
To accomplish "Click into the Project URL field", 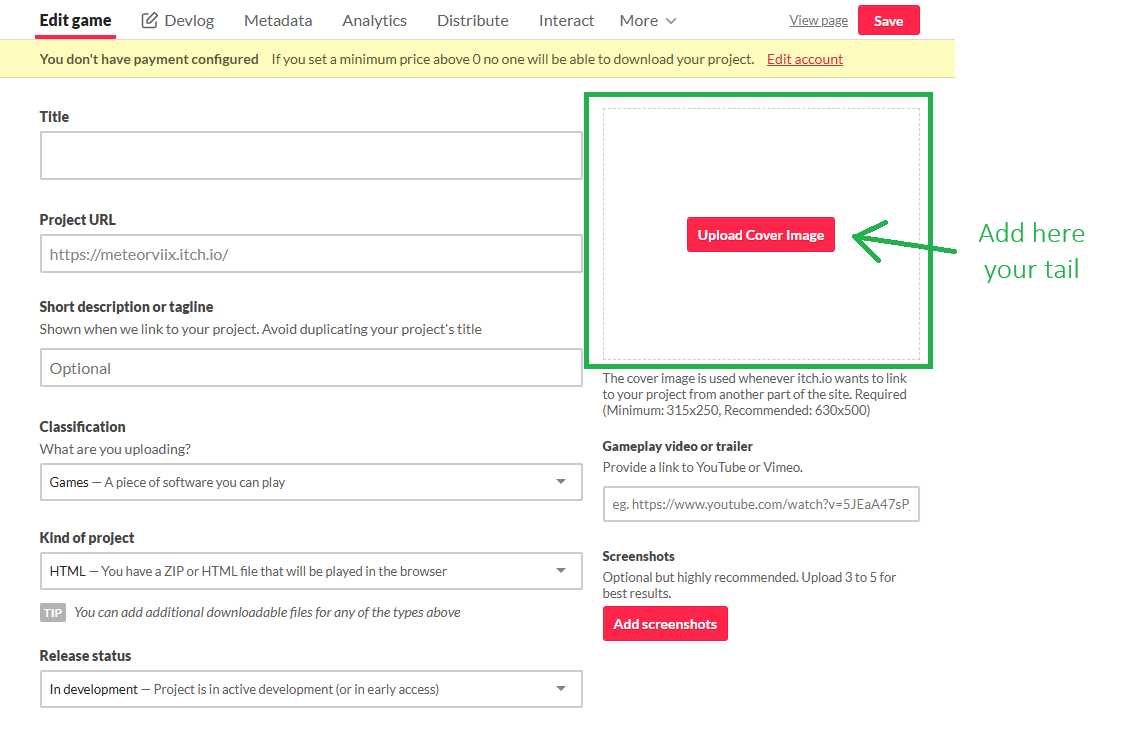I will click(311, 254).
